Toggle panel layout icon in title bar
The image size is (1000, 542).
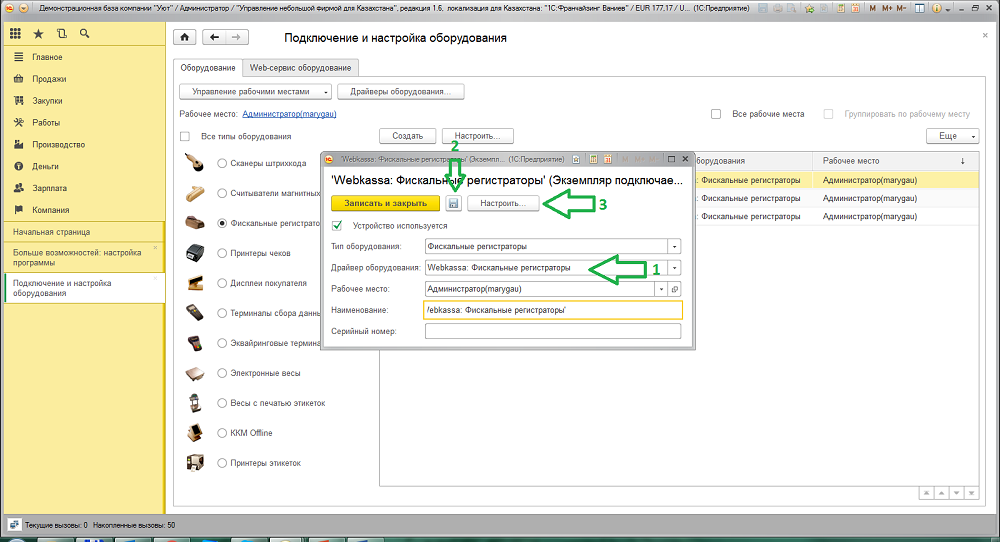(x=920, y=8)
